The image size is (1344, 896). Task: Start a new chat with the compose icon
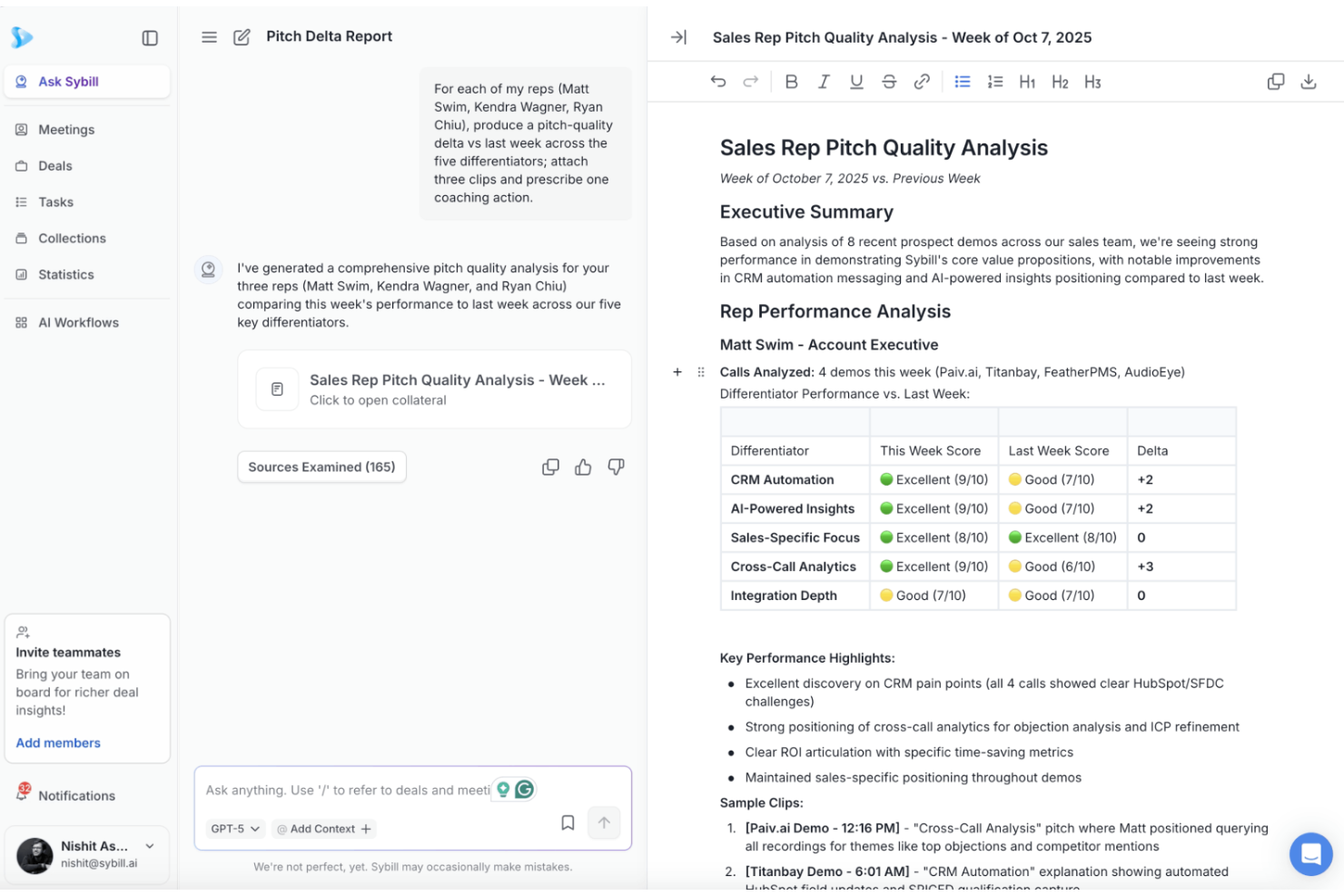(241, 36)
